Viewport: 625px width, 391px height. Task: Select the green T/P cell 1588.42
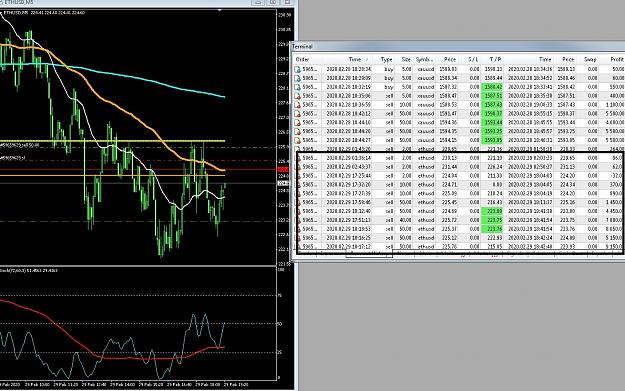pos(492,87)
